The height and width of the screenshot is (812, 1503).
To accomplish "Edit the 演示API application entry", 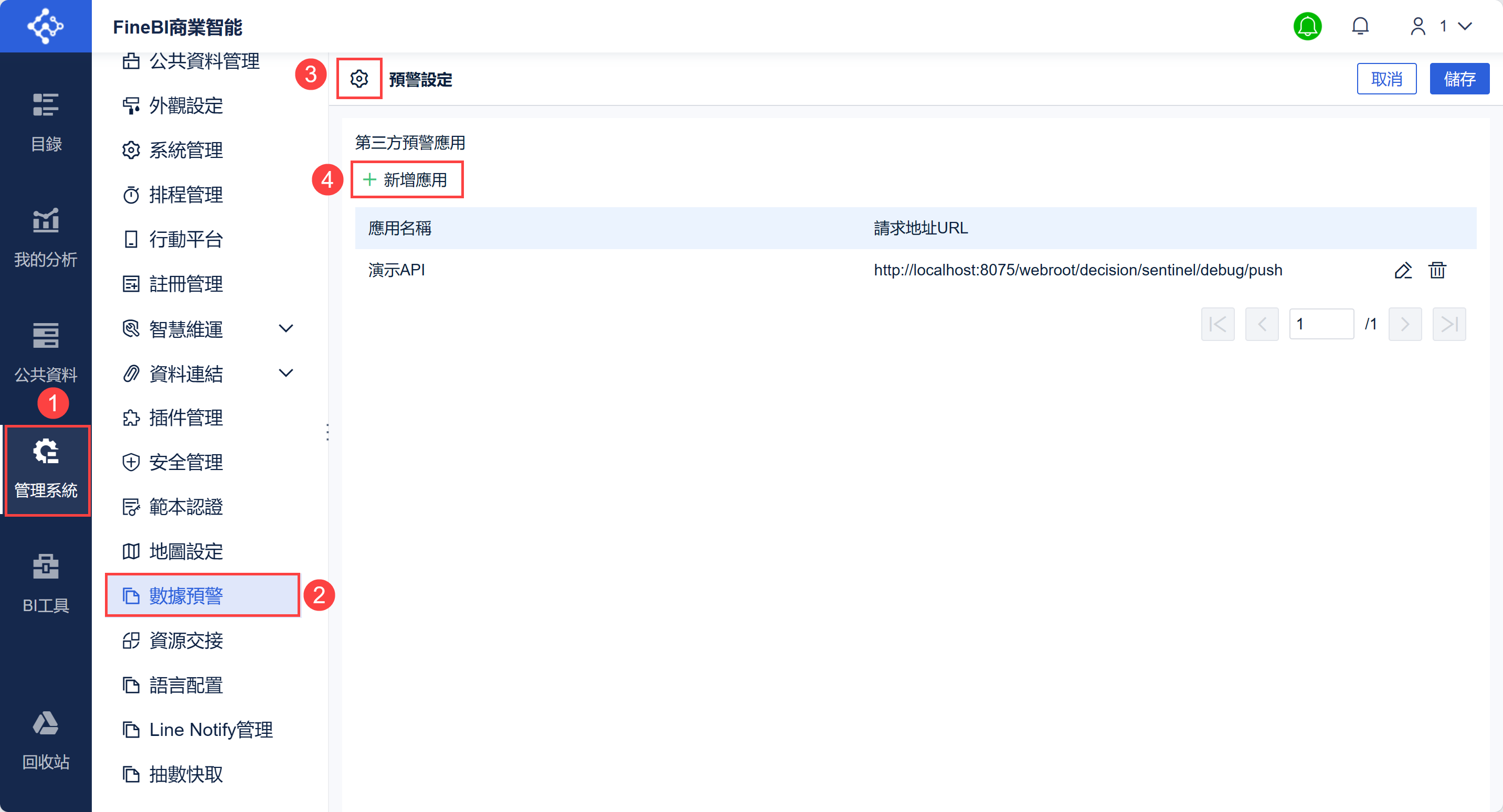I will click(1404, 270).
